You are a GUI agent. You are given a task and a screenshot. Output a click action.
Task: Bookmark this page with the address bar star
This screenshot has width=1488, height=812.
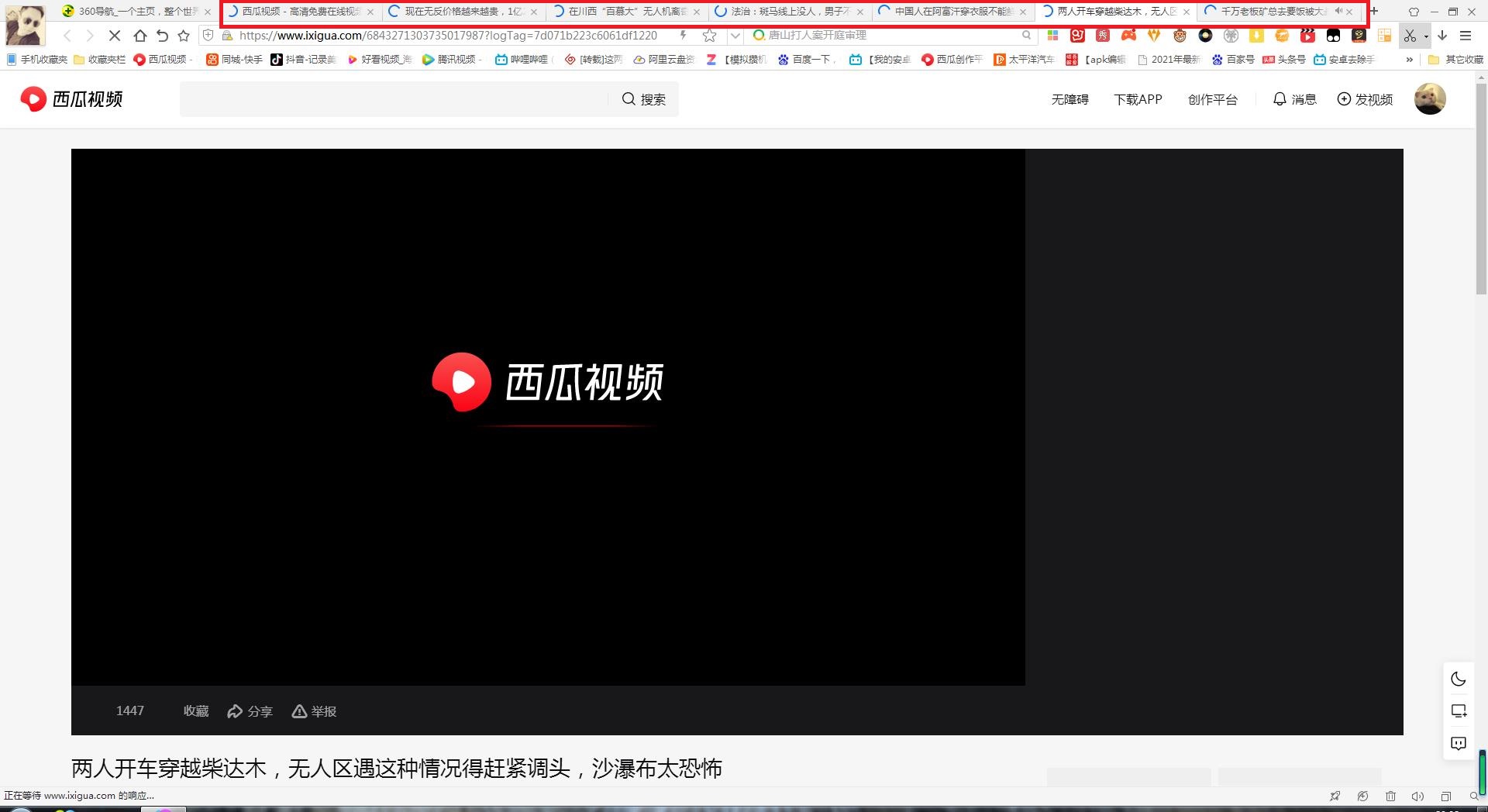point(709,36)
